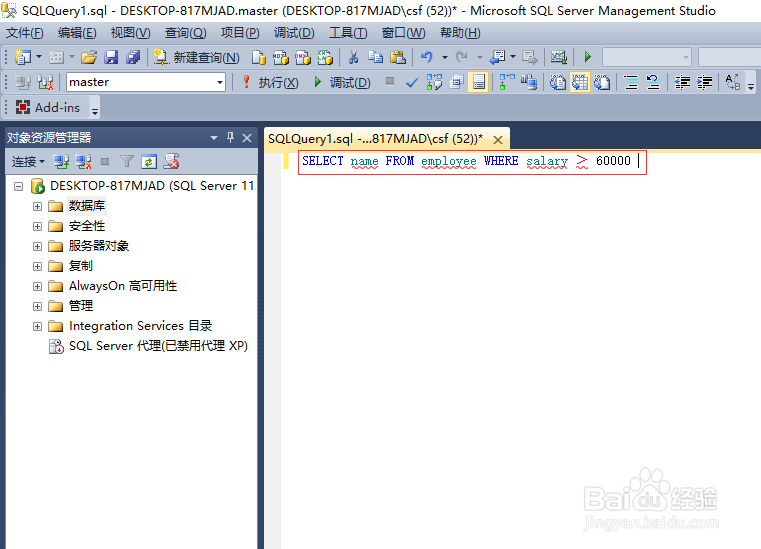Open the 帮助(H) menu
The width and height of the screenshot is (761, 549).
tap(461, 33)
